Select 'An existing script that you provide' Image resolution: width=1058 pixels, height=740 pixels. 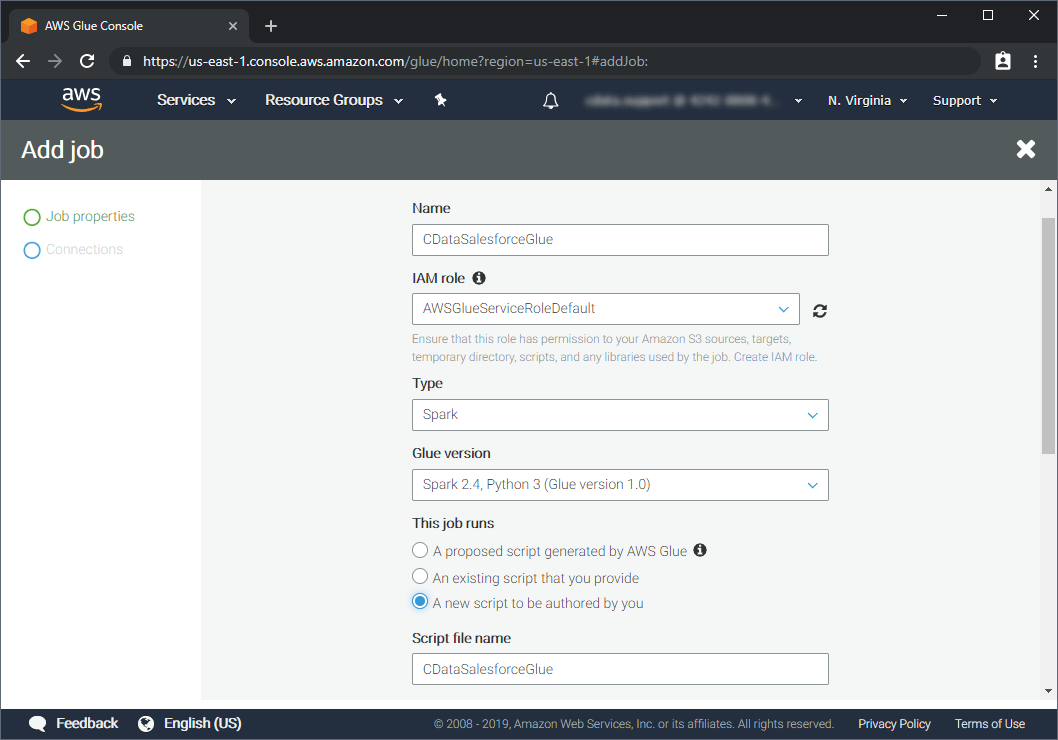click(x=420, y=577)
